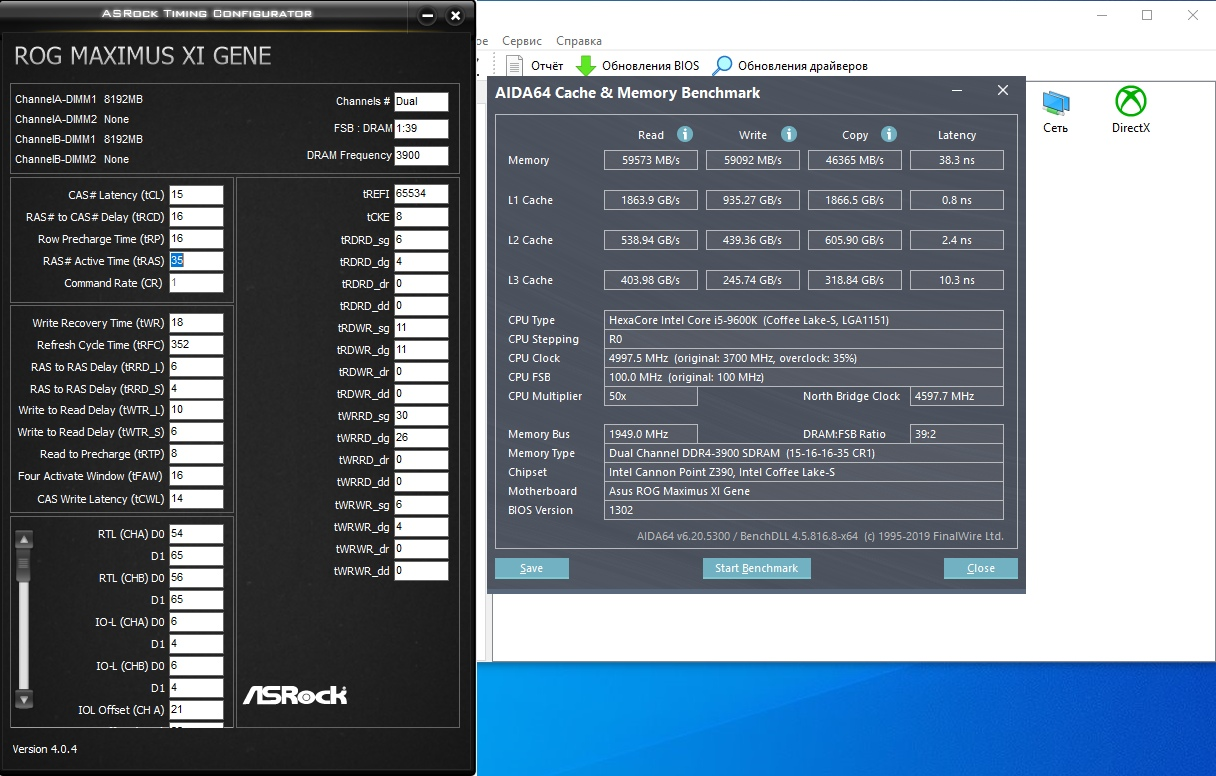Click the CPU Type value HexaCore Intel Core i5-9600K
1216x776 pixels.
(x=805, y=320)
